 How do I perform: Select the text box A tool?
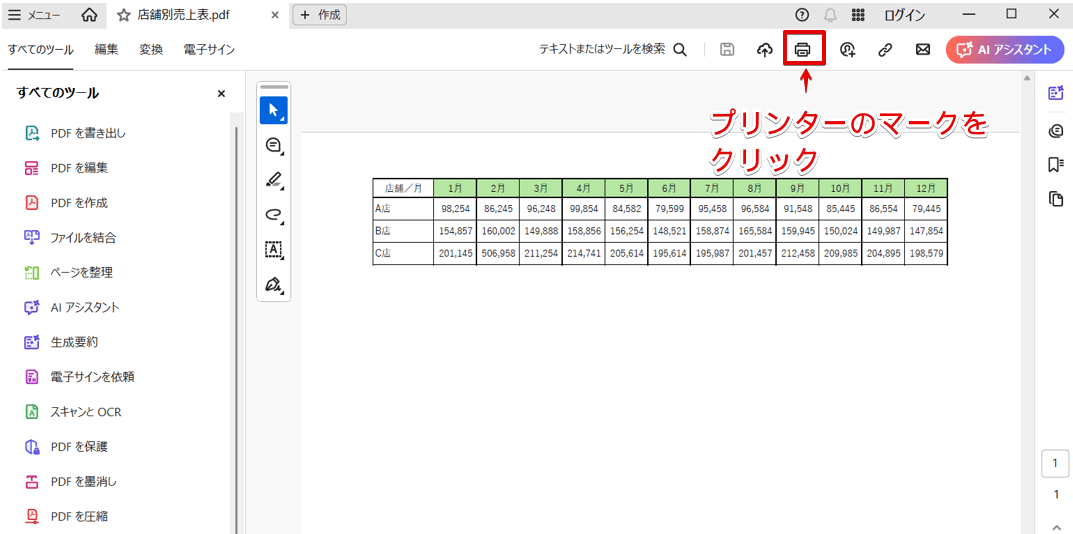tap(274, 250)
